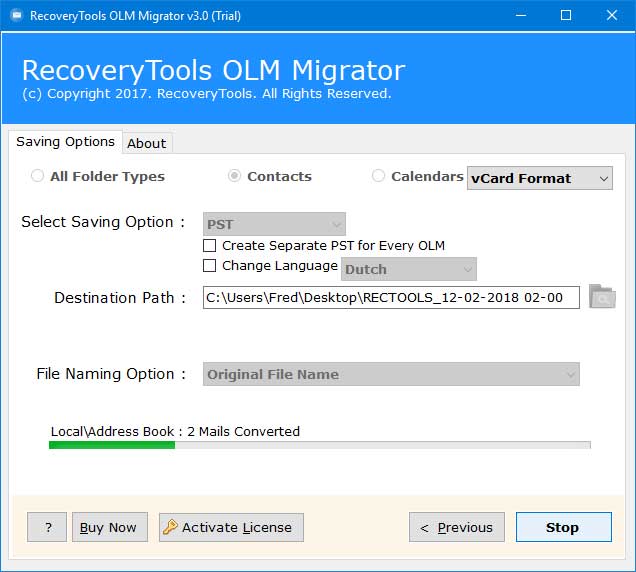Viewport: 636px width, 572px height.
Task: Click the folder browse icon beside Destination Path
Action: click(602, 297)
